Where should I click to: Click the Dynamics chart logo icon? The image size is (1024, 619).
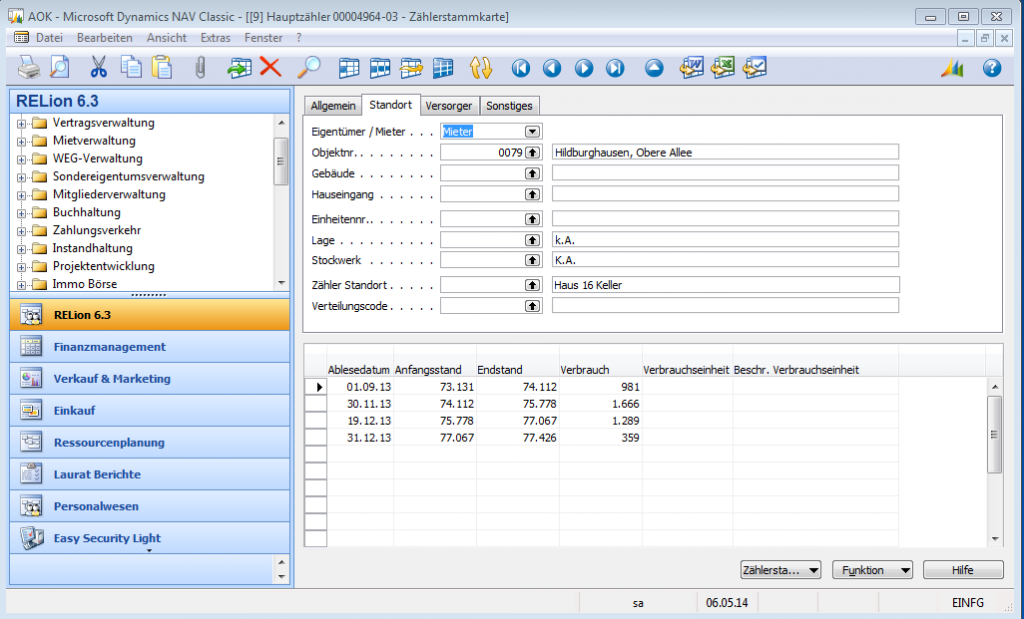pyautogui.click(x=952, y=68)
